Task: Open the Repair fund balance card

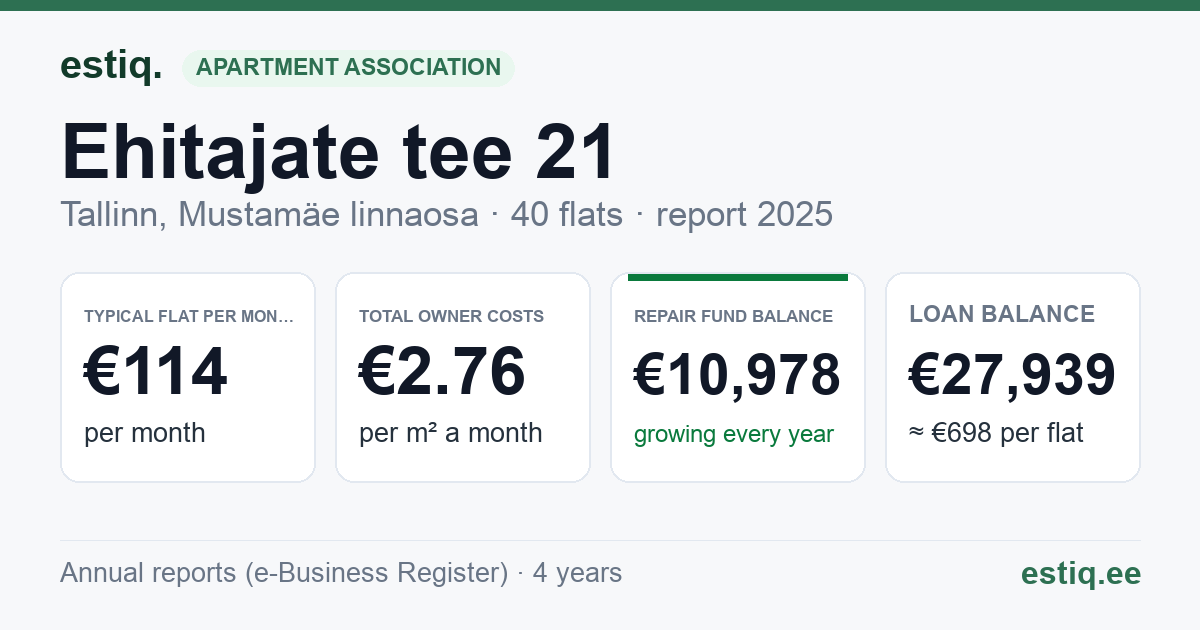Action: 738,377
